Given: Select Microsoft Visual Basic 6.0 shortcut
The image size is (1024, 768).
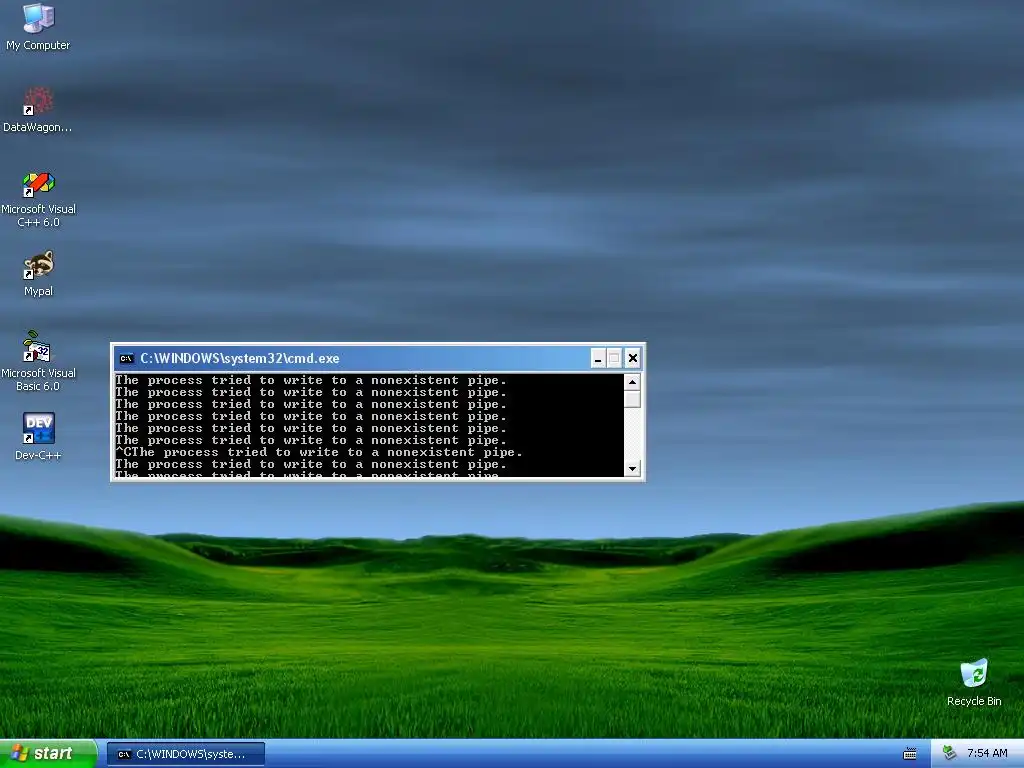Looking at the screenshot, I should click(38, 361).
